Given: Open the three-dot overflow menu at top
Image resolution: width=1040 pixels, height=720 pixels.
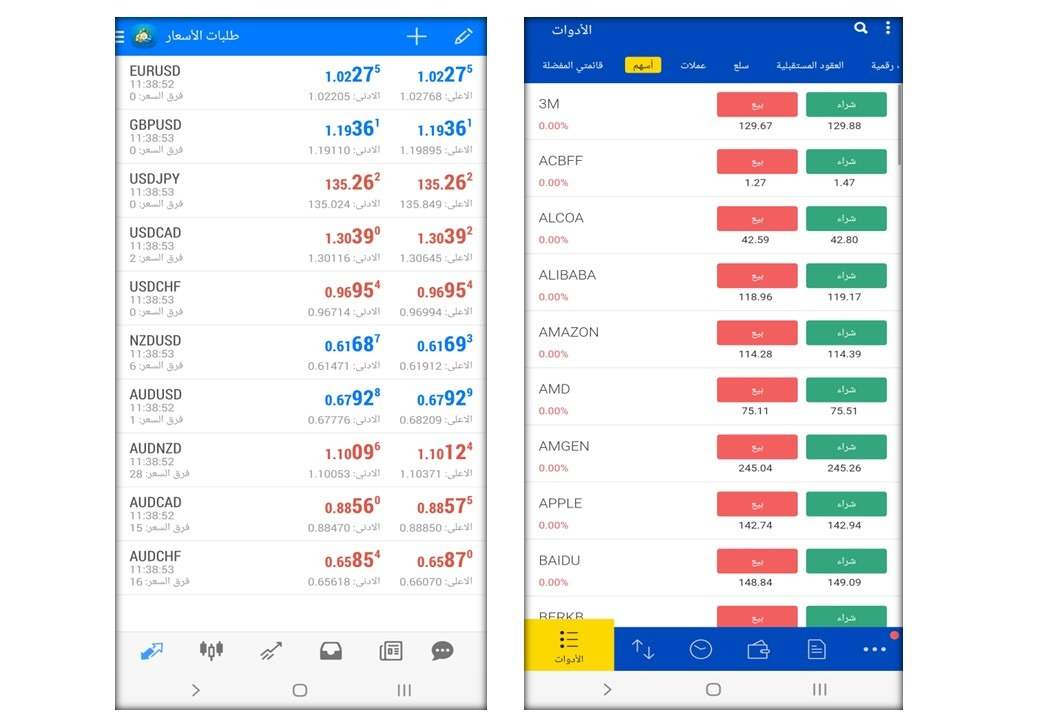Looking at the screenshot, I should click(887, 28).
